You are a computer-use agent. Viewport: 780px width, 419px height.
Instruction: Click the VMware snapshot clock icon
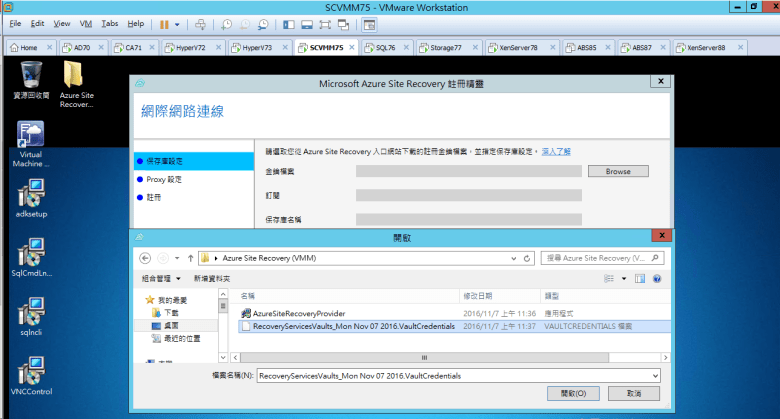pos(227,23)
